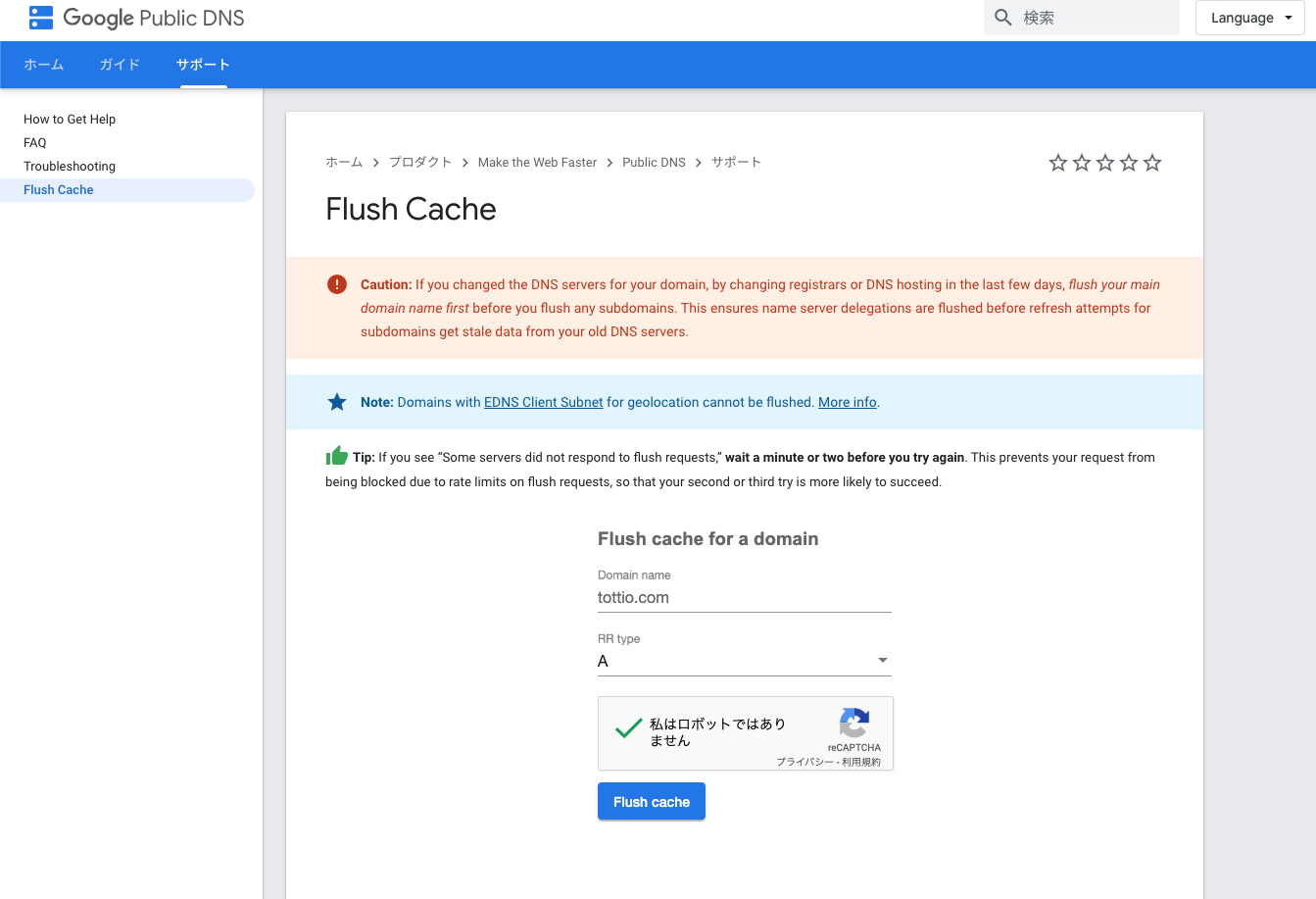1316x899 pixels.
Task: Open the Language dropdown
Action: tap(1250, 18)
